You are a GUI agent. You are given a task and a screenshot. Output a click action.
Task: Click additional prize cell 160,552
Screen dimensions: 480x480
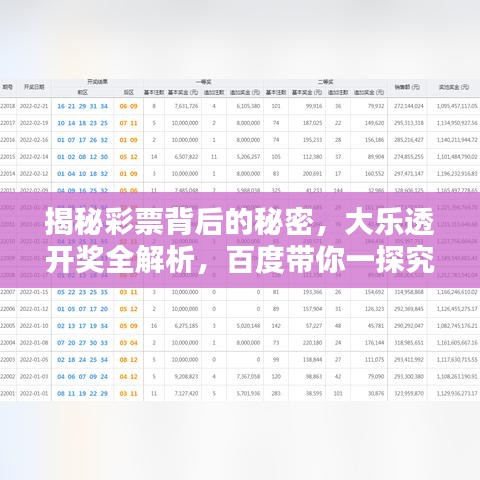[x=375, y=174]
